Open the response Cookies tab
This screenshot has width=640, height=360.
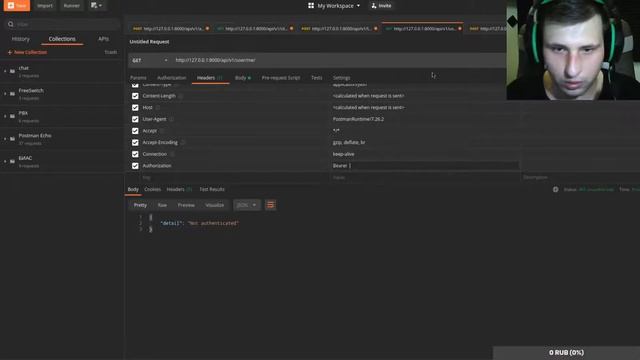click(152, 189)
